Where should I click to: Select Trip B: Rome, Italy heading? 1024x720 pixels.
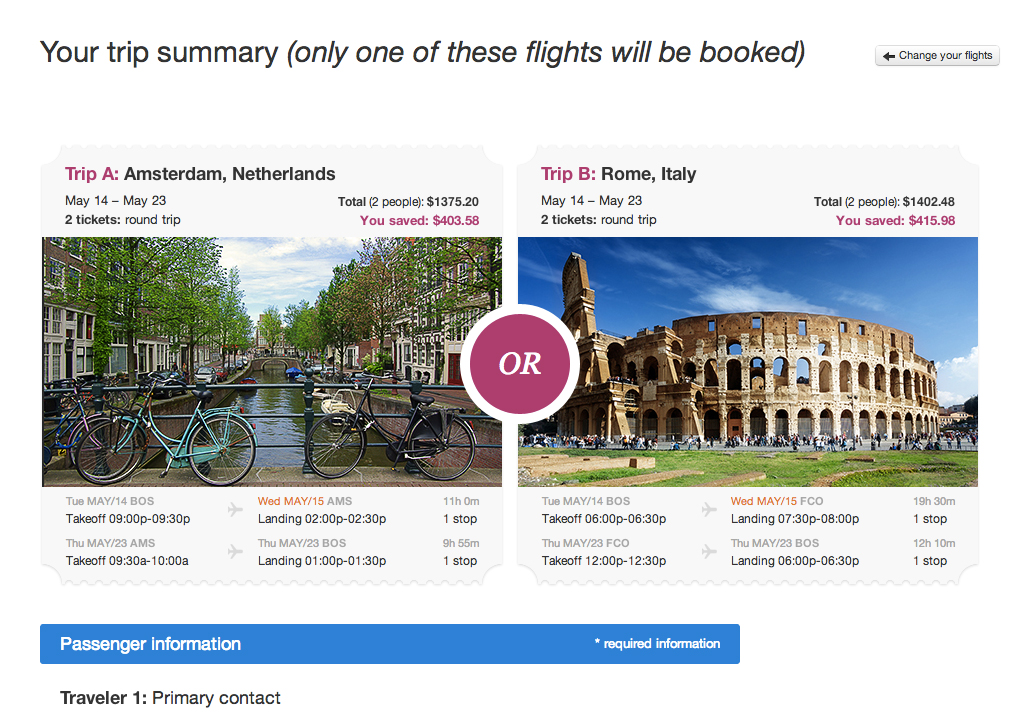click(618, 174)
